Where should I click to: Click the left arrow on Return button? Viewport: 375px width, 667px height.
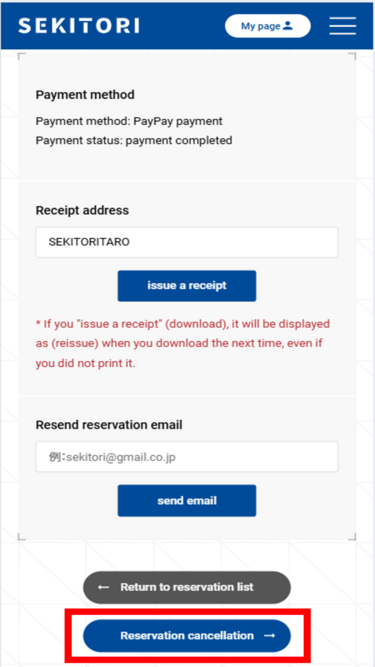click(x=103, y=587)
